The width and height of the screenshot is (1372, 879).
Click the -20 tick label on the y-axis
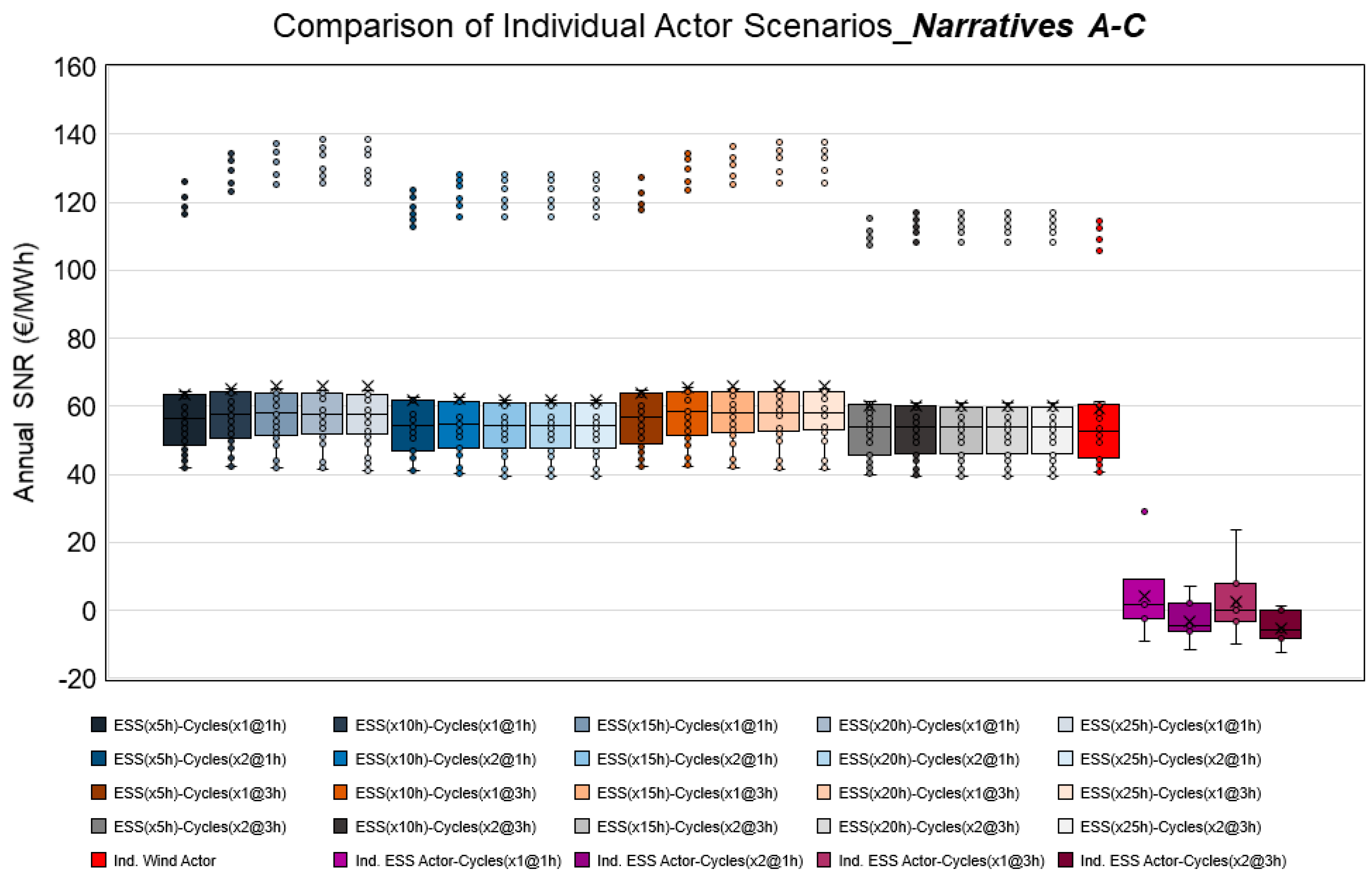click(77, 678)
